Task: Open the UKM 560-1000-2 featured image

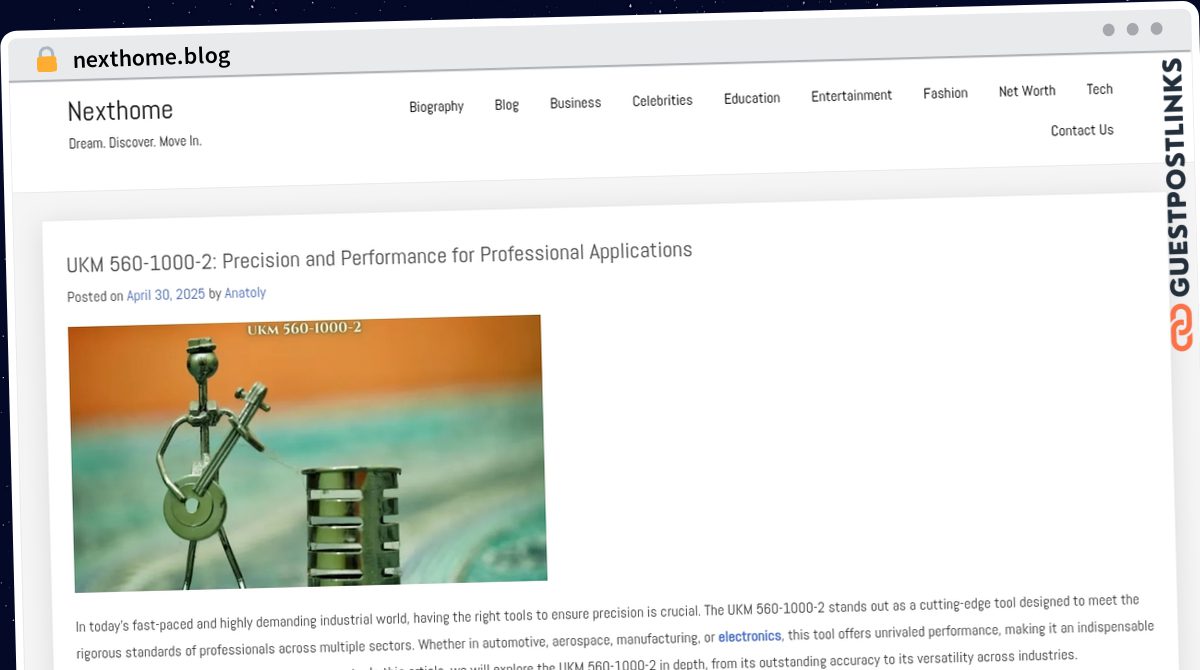Action: pyautogui.click(x=308, y=453)
